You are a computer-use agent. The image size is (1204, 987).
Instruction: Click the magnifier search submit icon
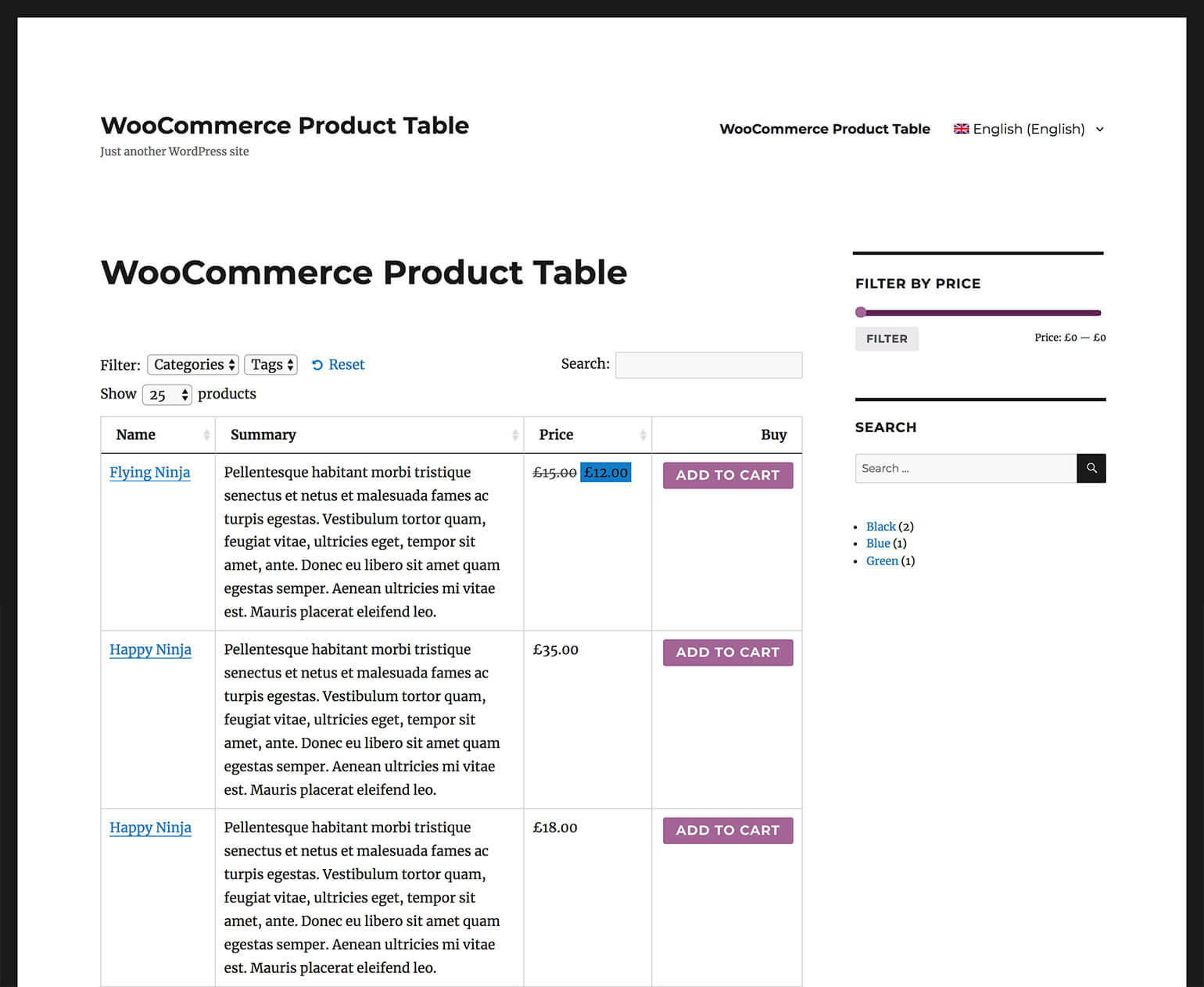tap(1091, 468)
